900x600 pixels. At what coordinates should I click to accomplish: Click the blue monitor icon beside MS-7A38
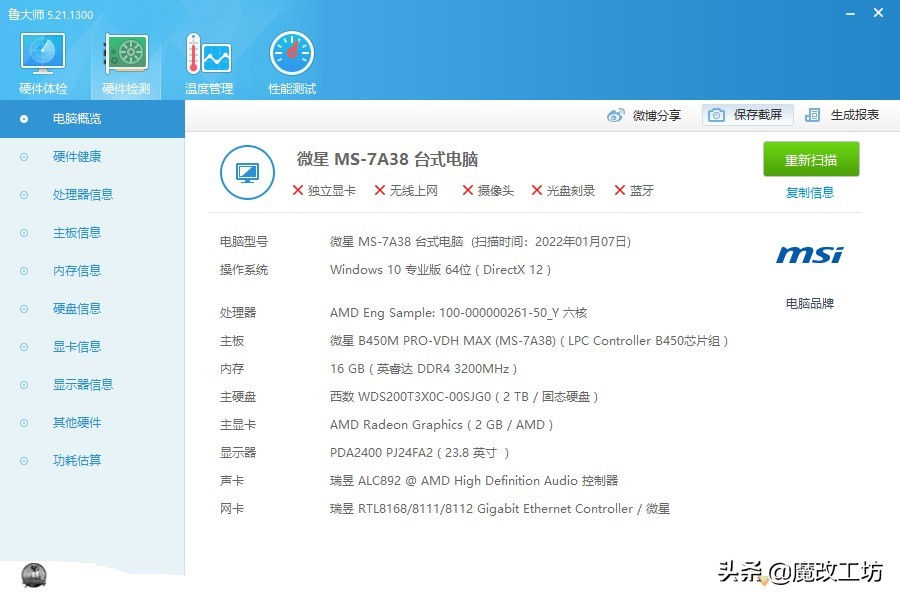pyautogui.click(x=247, y=172)
